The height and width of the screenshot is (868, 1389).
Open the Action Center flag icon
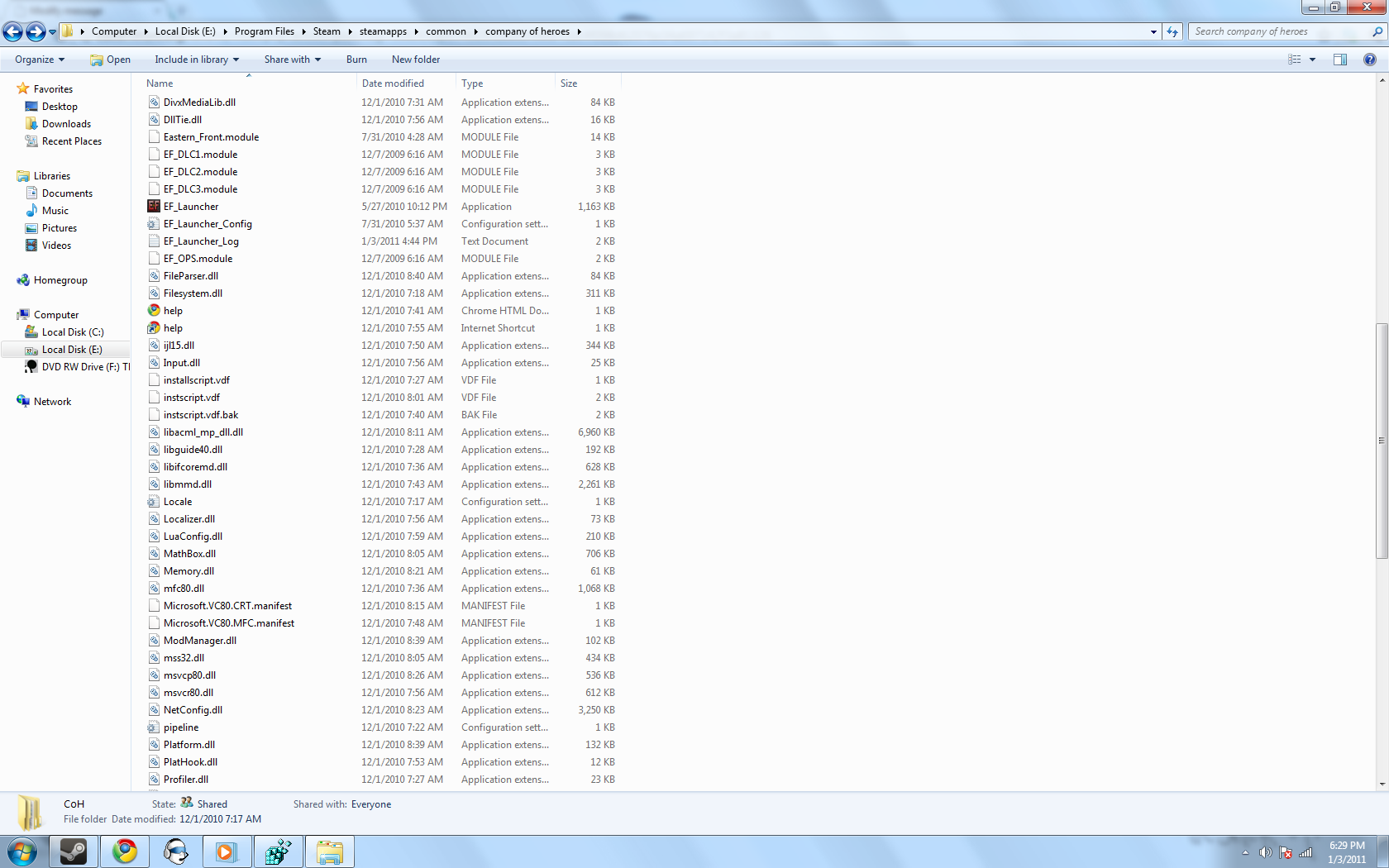point(1286,852)
